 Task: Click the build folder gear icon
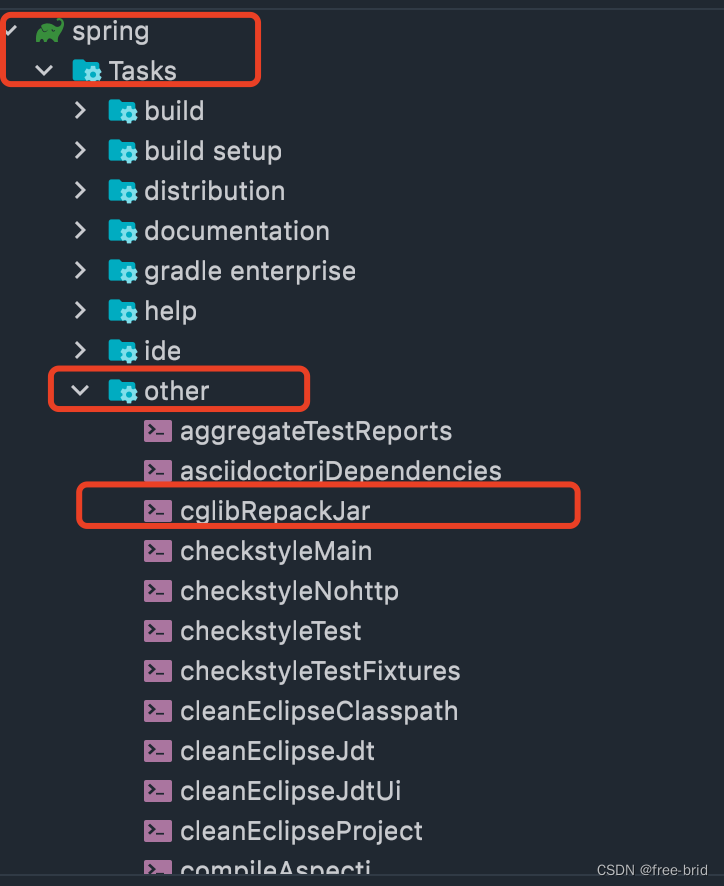coord(120,110)
